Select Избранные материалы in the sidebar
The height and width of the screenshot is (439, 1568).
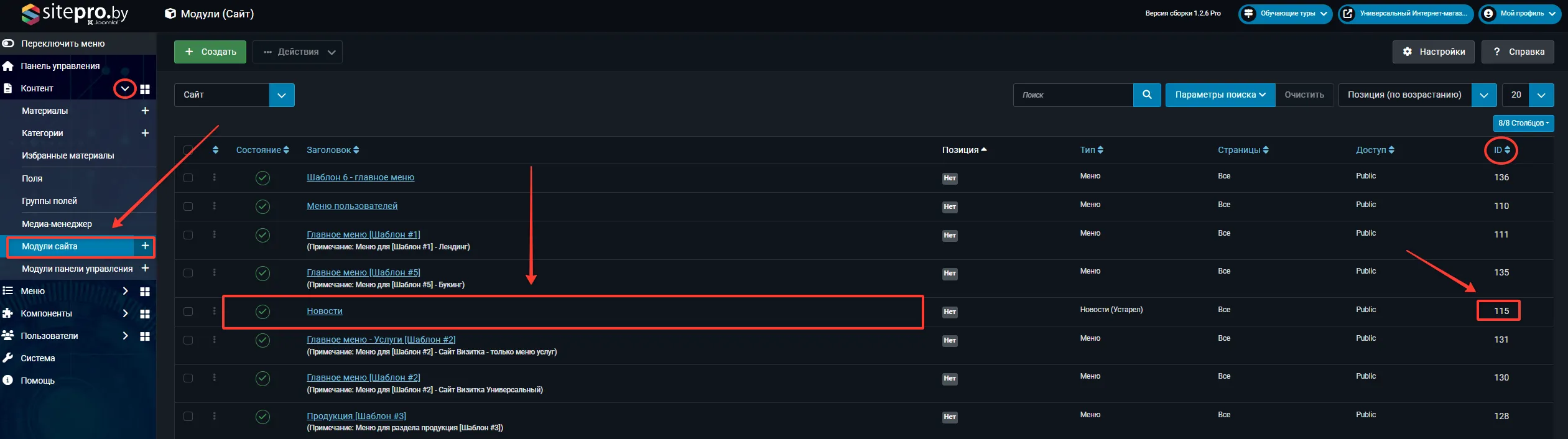(x=68, y=155)
